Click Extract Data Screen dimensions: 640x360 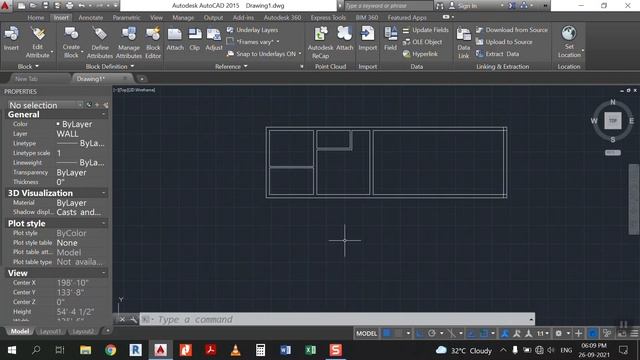(x=498, y=54)
